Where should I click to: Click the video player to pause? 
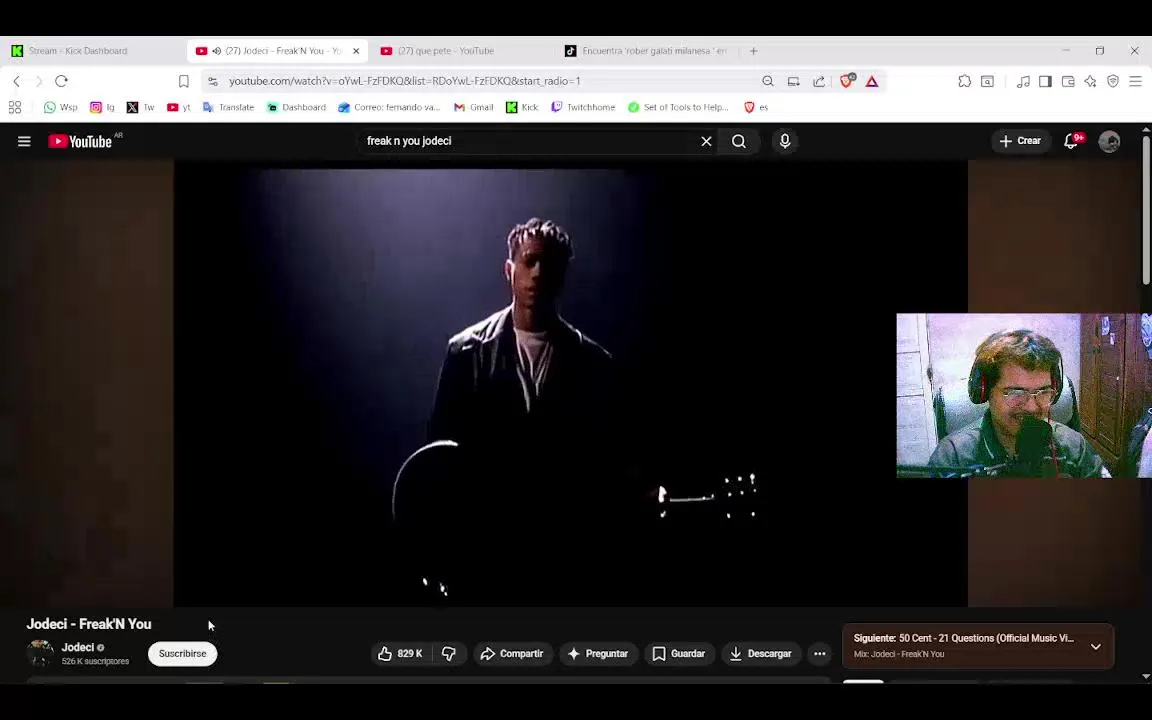(570, 384)
